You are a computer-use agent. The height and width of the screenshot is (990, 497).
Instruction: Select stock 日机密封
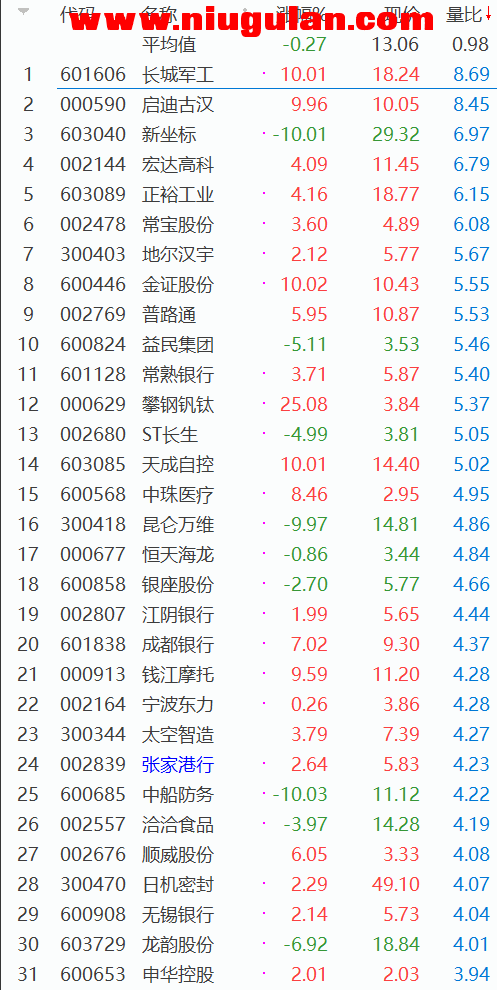(178, 885)
